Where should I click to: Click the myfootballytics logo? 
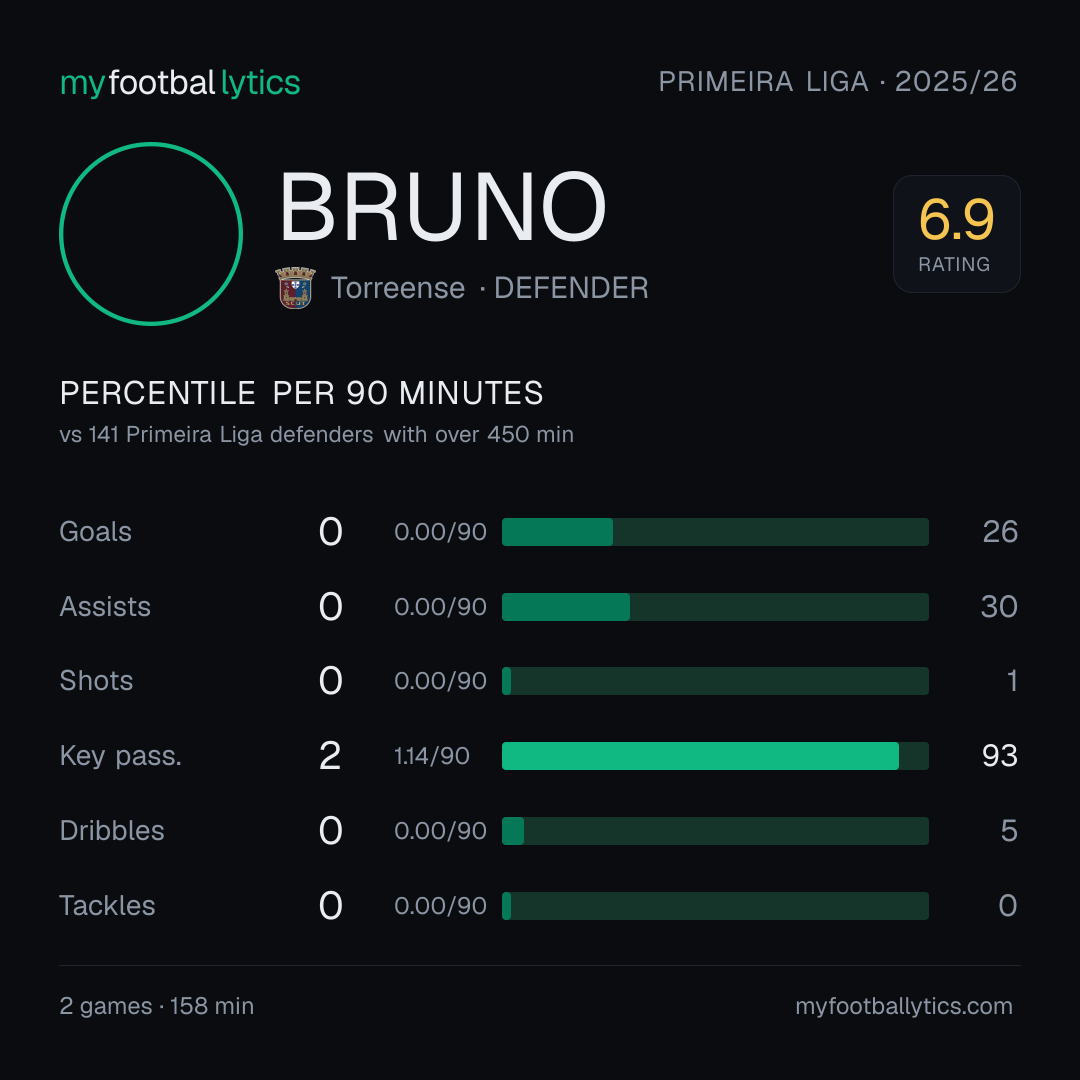[180, 83]
